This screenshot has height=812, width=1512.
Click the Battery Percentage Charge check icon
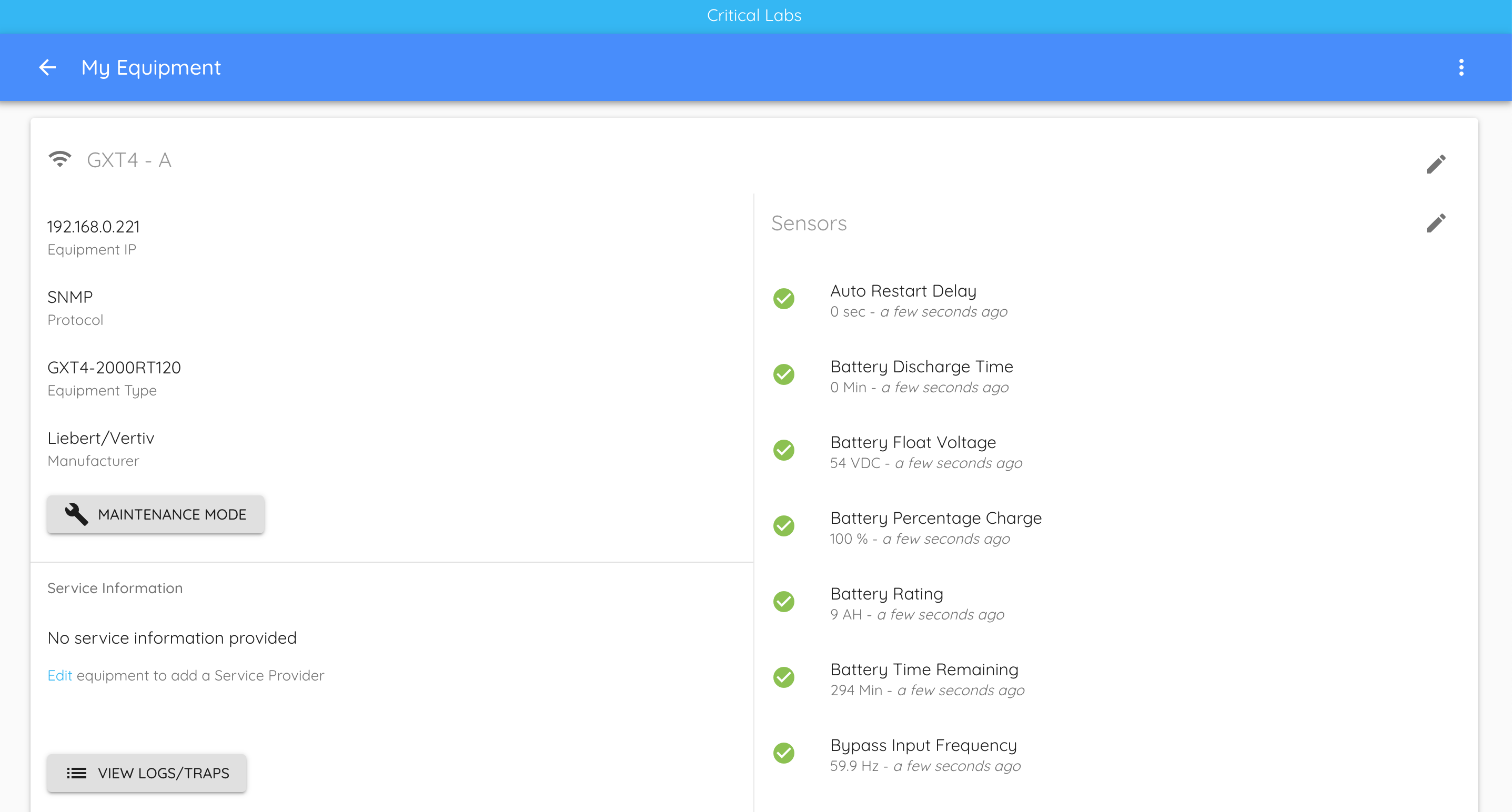(783, 526)
